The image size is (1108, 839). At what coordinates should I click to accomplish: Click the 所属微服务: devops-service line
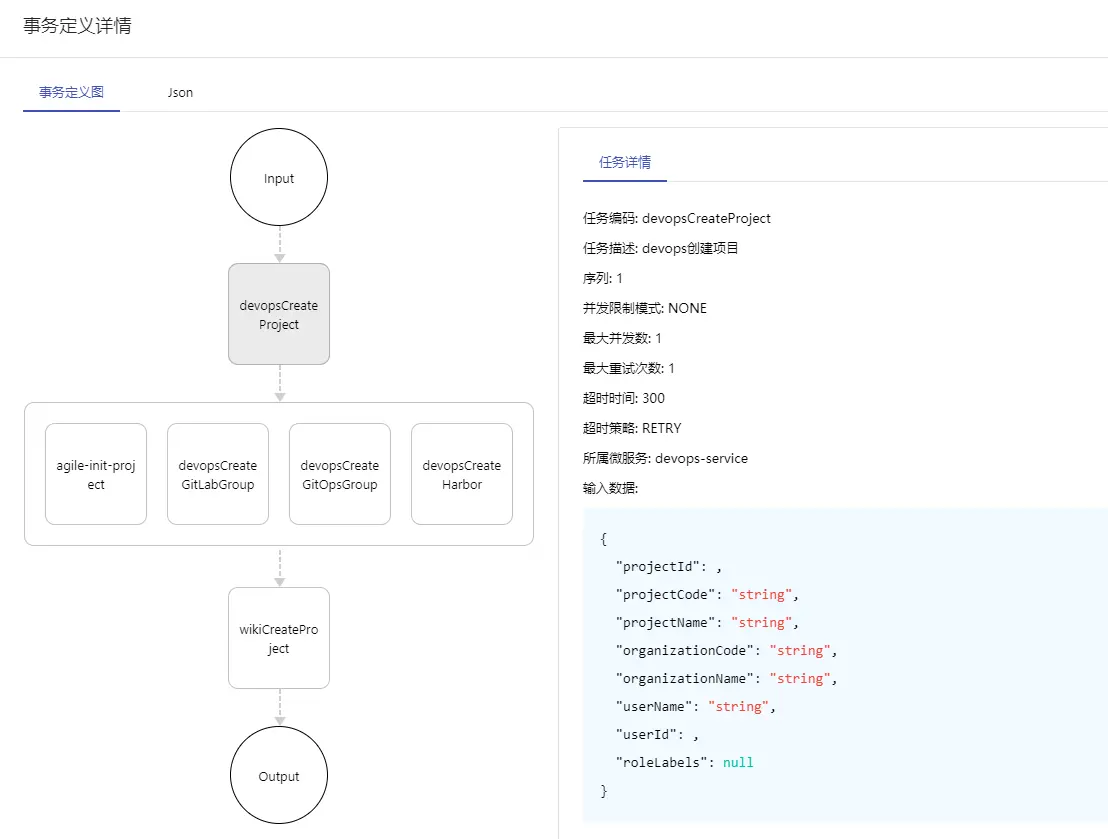click(666, 459)
